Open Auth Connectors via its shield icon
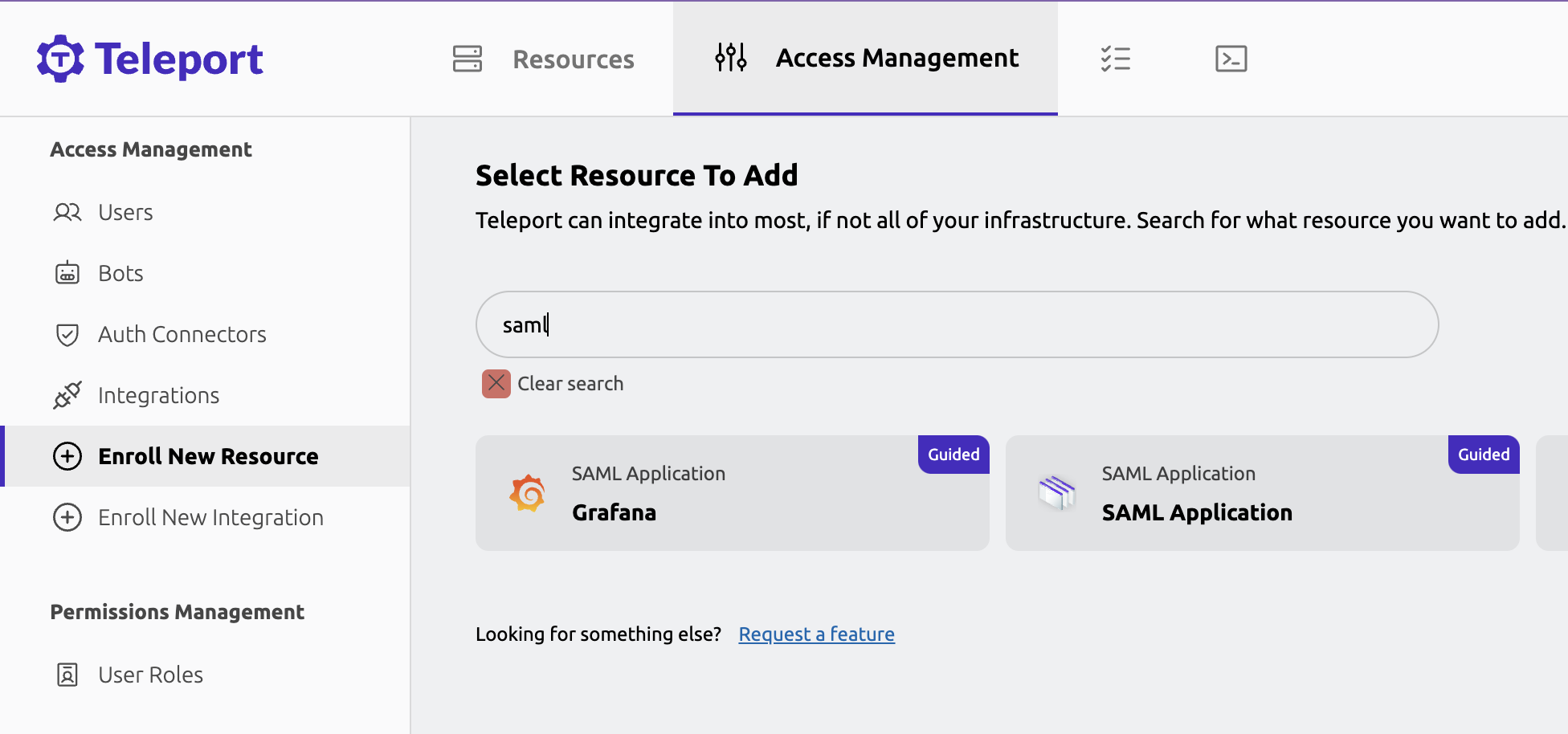 (x=67, y=334)
